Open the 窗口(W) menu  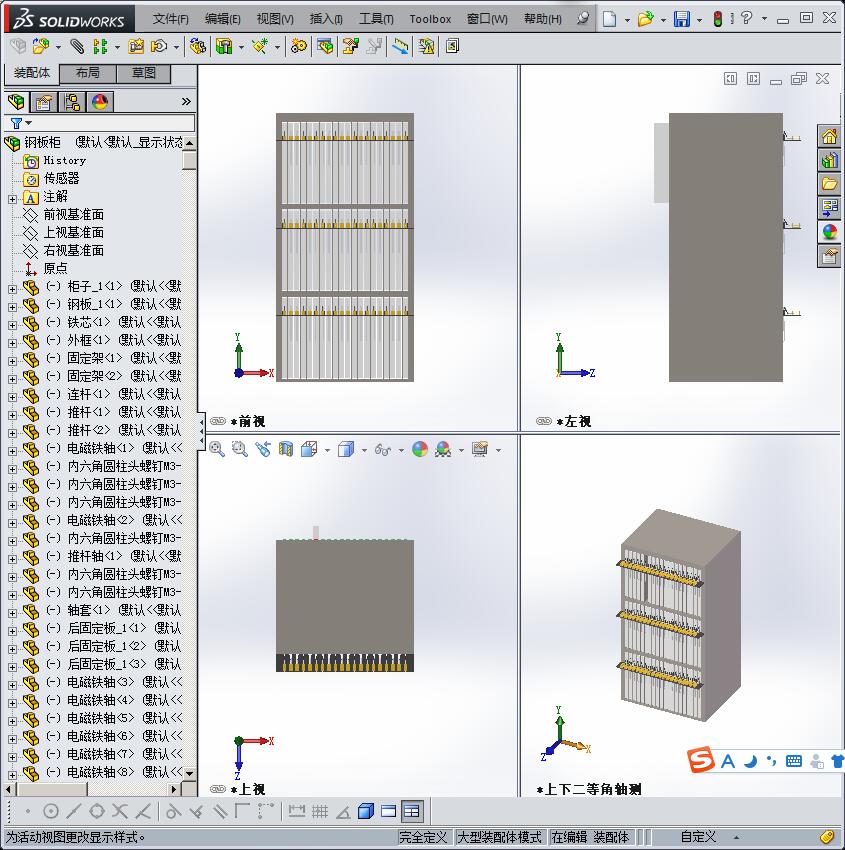click(x=487, y=19)
